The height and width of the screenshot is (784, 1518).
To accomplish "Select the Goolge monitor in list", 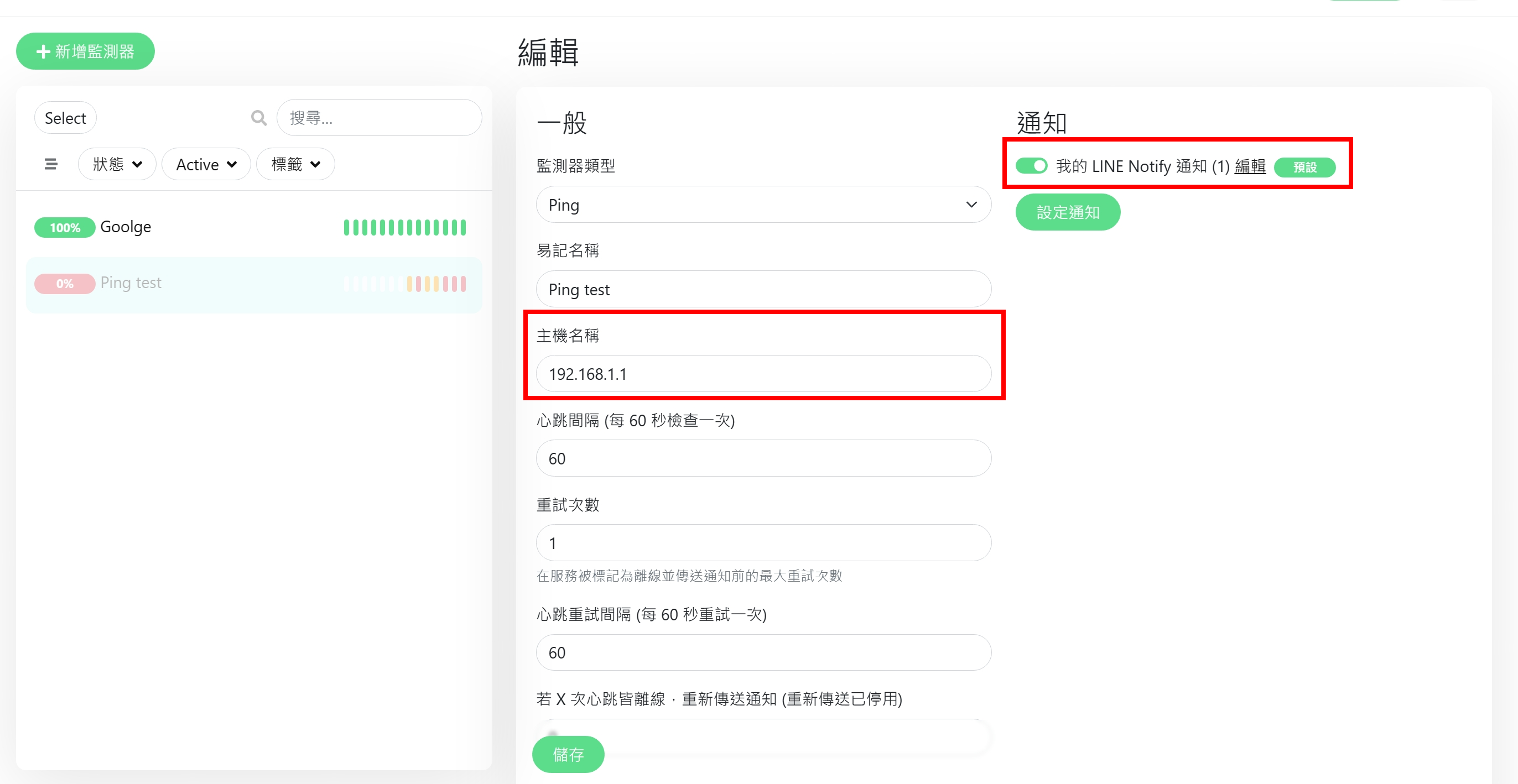I will point(126,227).
